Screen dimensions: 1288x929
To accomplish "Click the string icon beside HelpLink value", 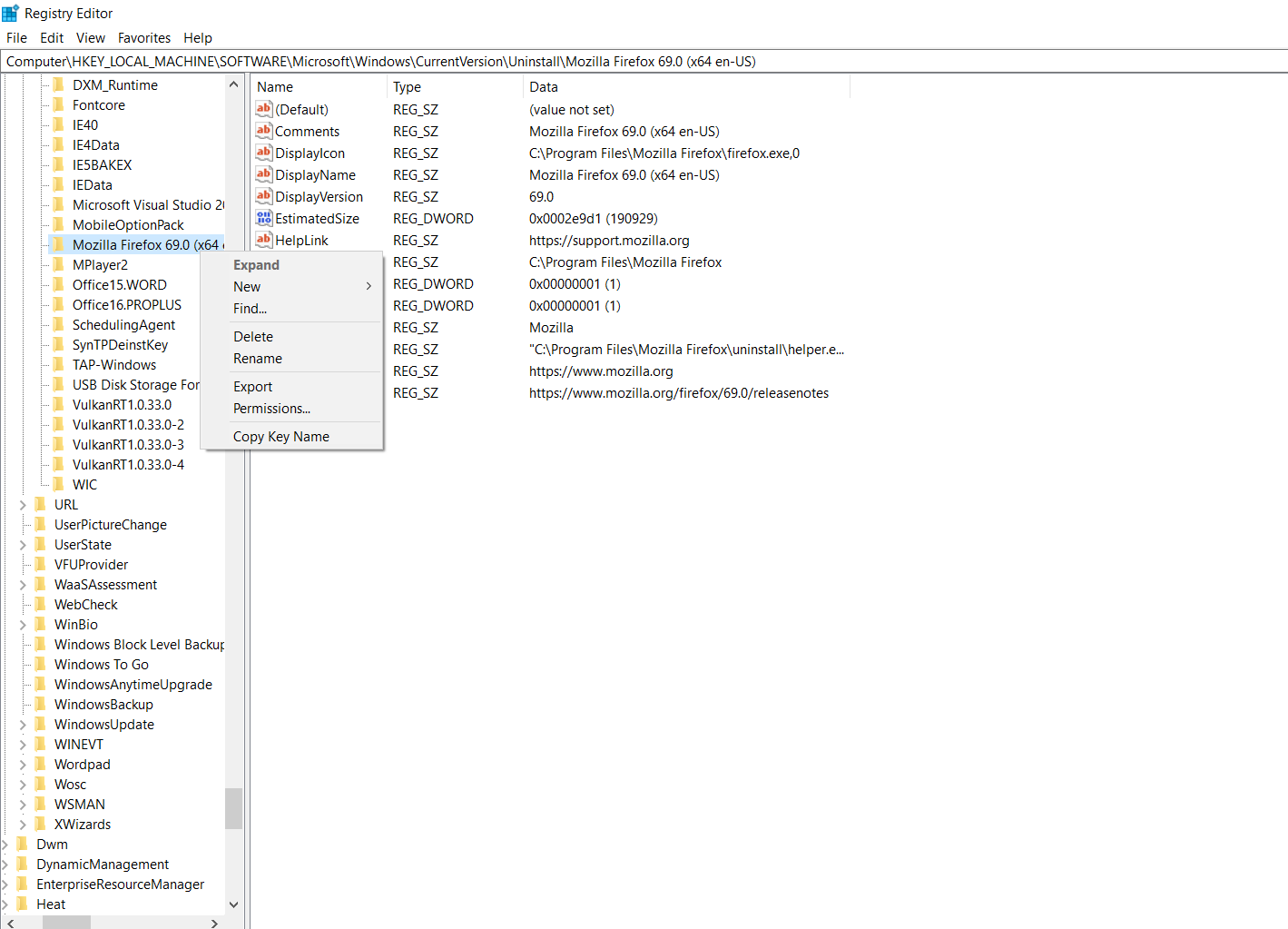I will [x=264, y=240].
